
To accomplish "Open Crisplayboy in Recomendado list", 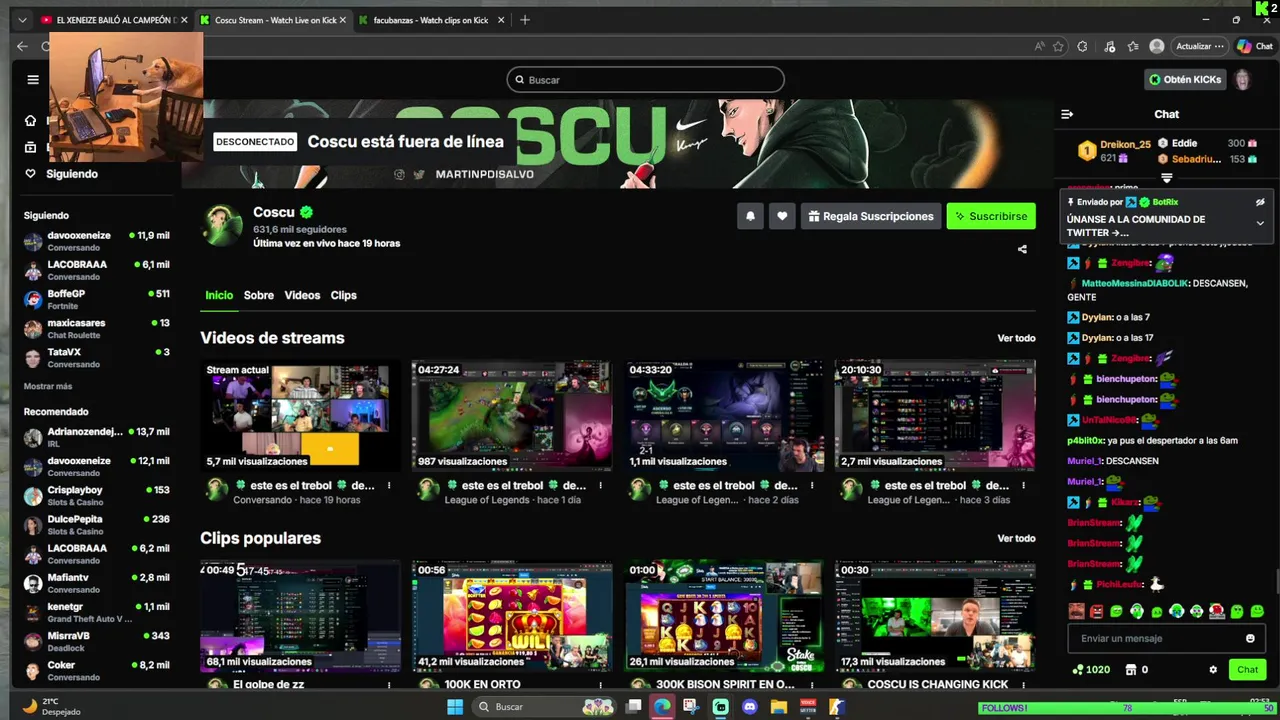I will (97, 496).
